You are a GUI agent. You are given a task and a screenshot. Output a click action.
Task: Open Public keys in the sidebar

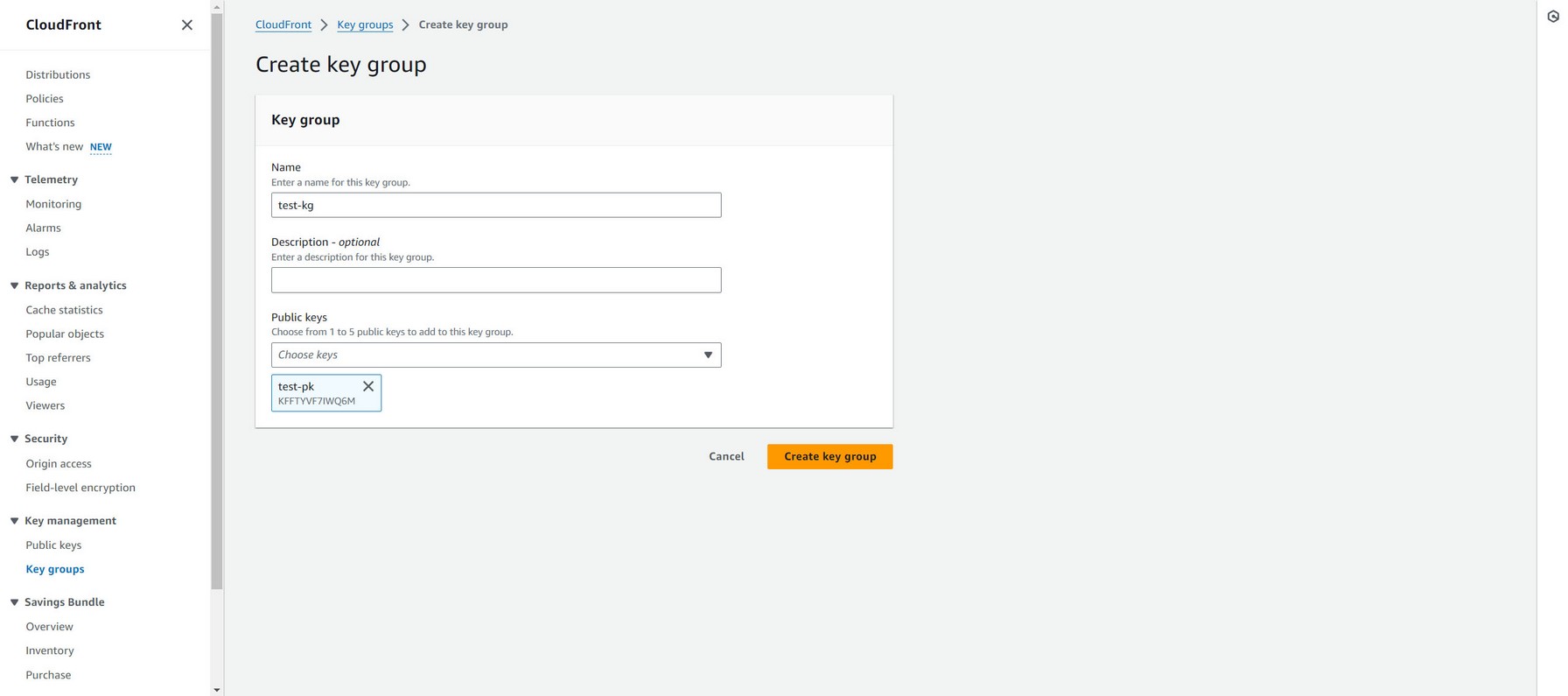coord(53,545)
